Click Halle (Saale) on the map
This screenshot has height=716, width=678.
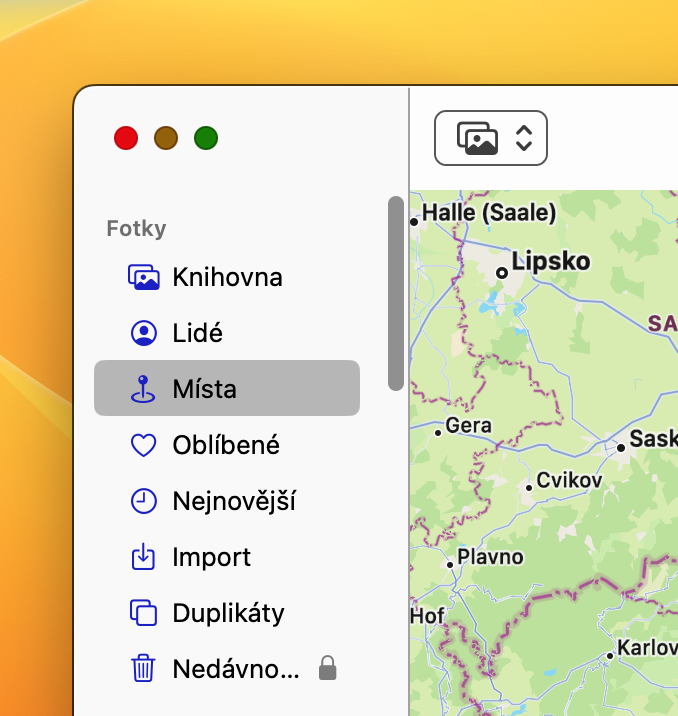coord(489,212)
